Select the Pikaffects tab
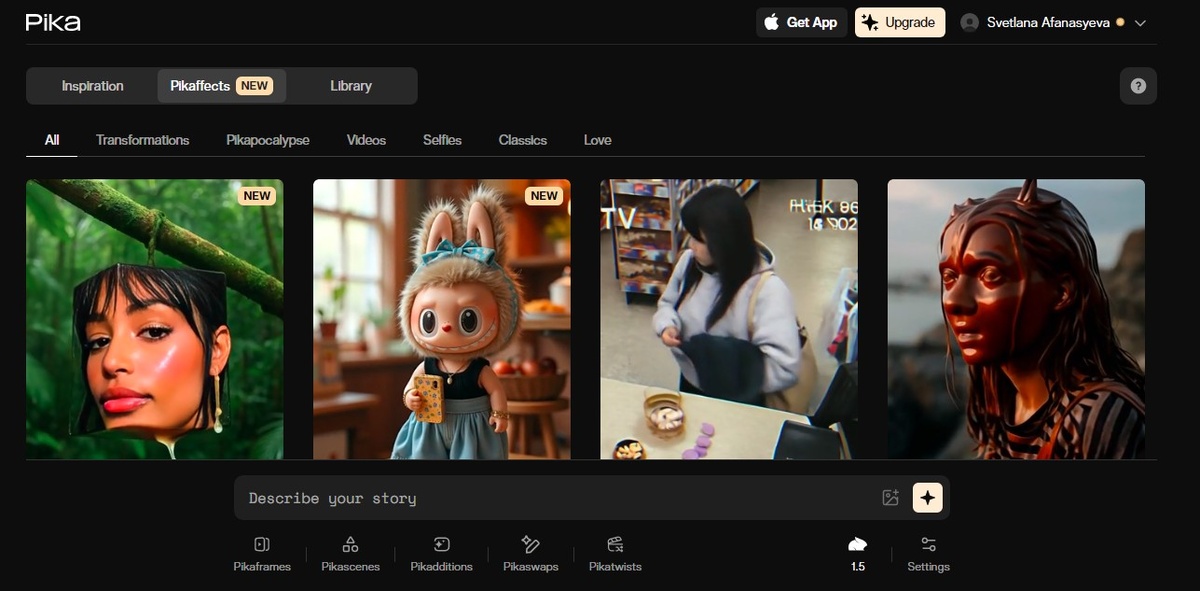 pyautogui.click(x=222, y=86)
